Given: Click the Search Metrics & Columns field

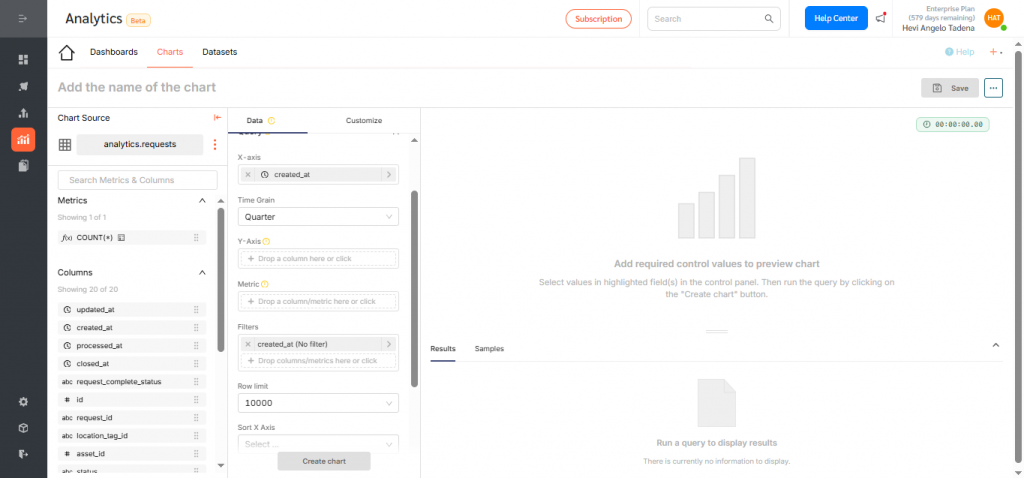Looking at the screenshot, I should pos(138,180).
